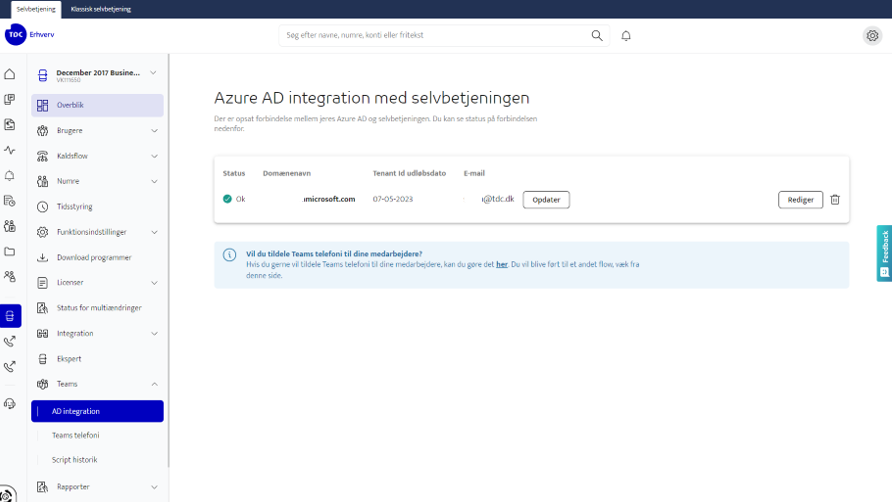Open the home icon in the left rail
Image resolution: width=893 pixels, height=502 pixels.
tap(10, 74)
